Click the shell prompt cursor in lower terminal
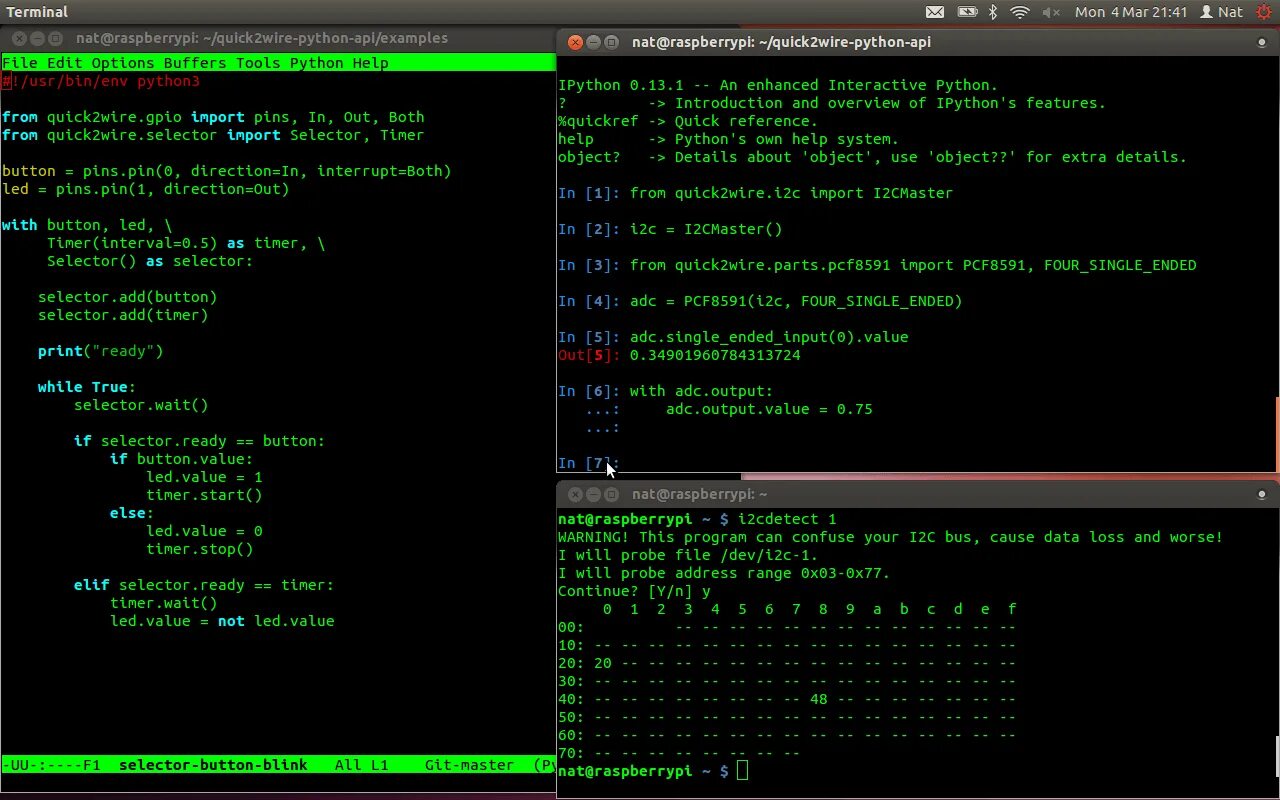 point(741,771)
